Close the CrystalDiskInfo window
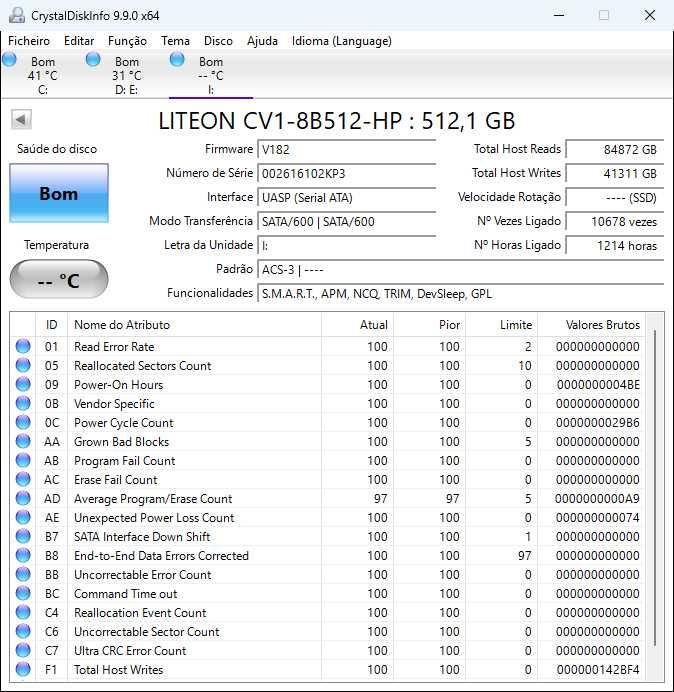The width and height of the screenshot is (674, 692). [x=650, y=15]
